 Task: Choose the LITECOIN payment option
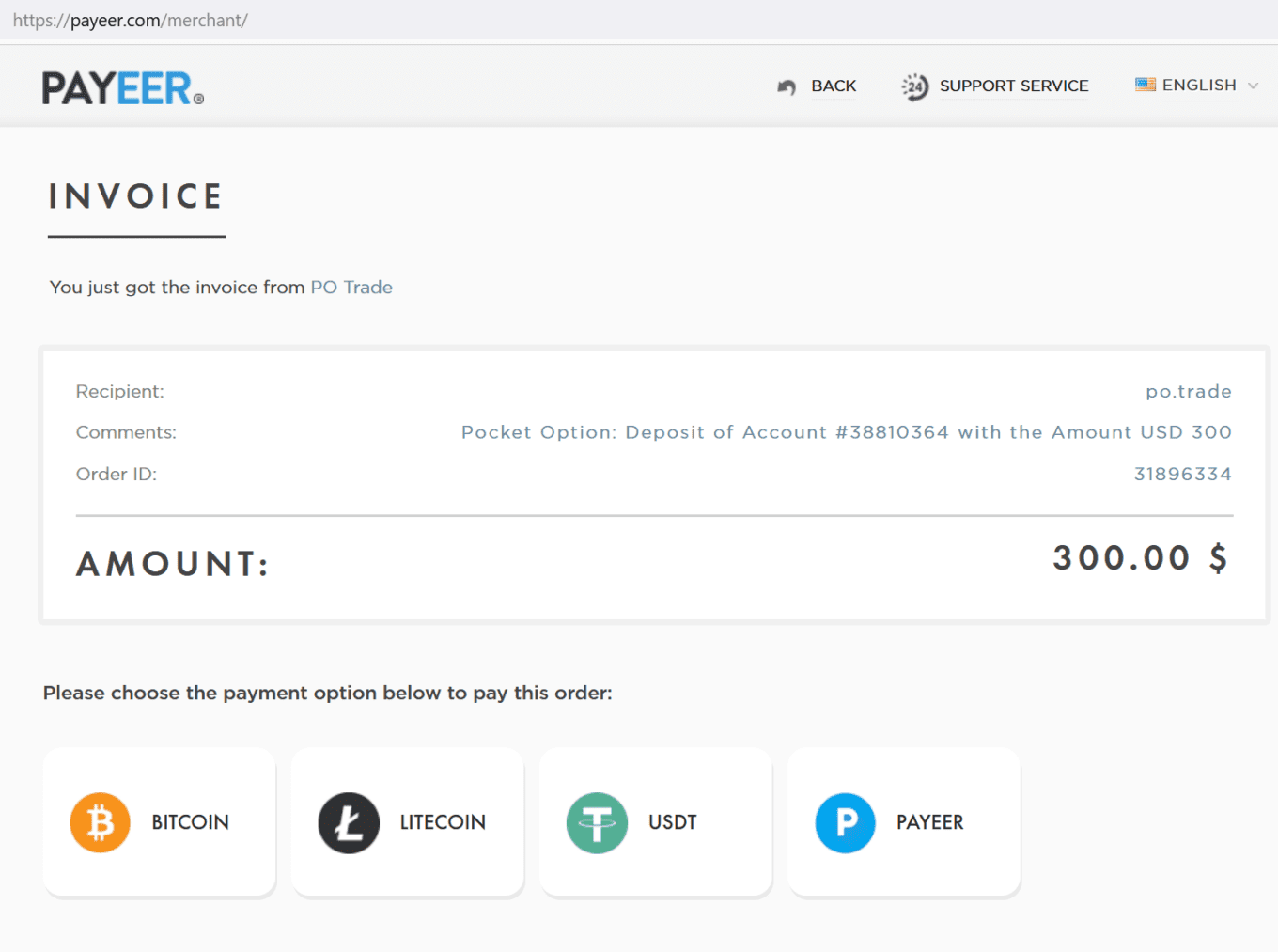pyautogui.click(x=407, y=821)
